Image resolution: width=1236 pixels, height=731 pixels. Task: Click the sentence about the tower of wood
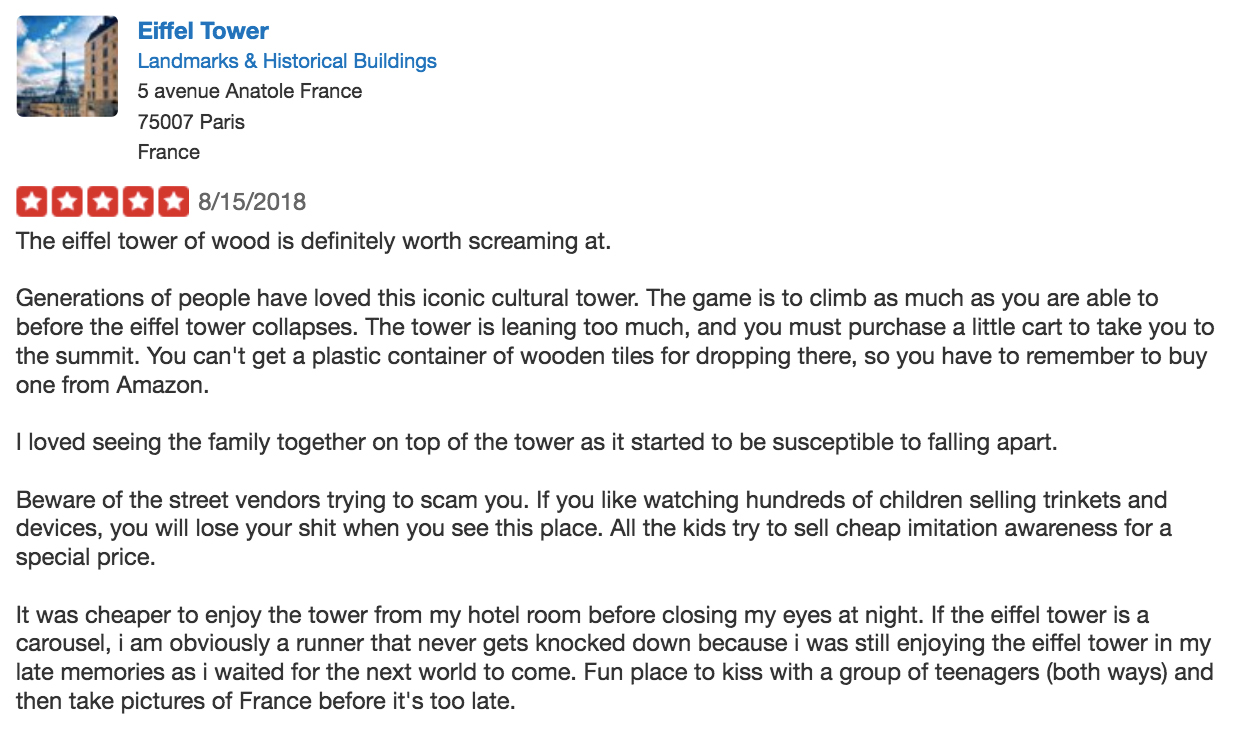pyautogui.click(x=313, y=241)
